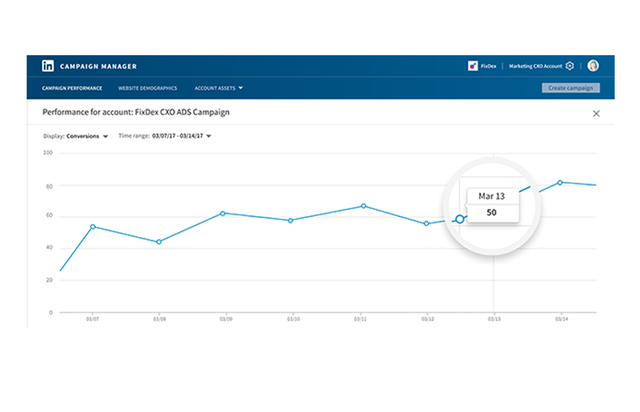
Task: Close the performance panel with X
Action: (x=596, y=114)
